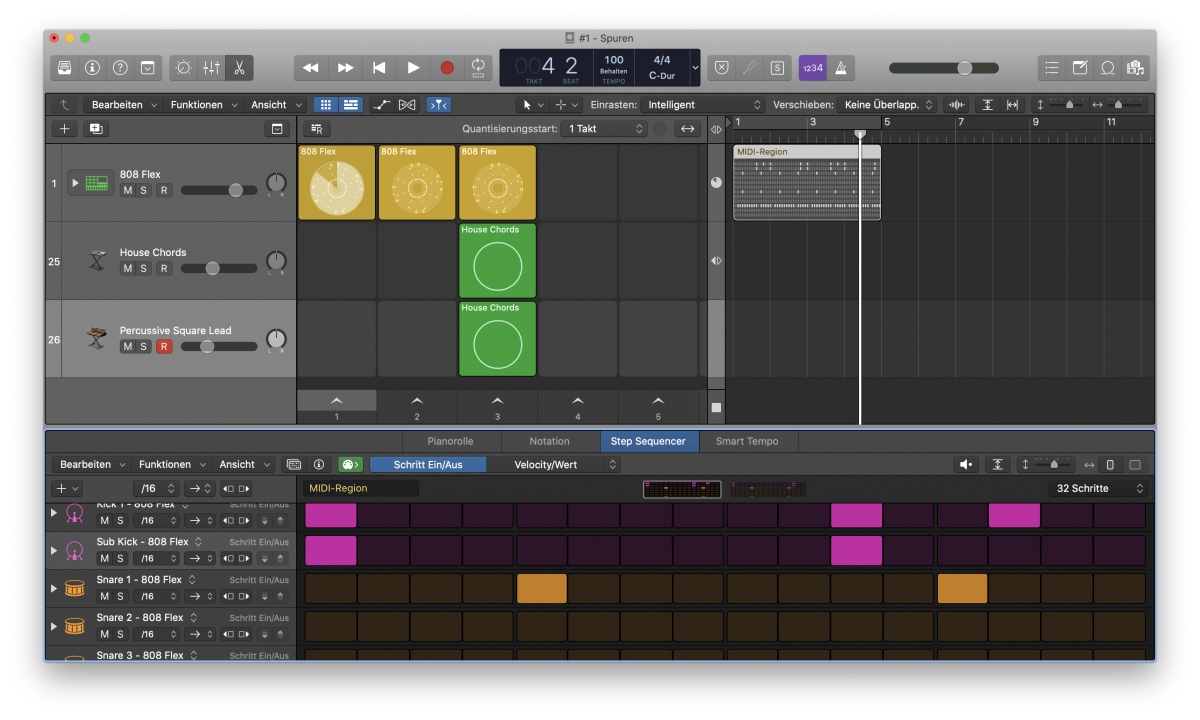Click the green MIDI icon in Step Sequencer toolbar
The height and width of the screenshot is (720, 1200).
350,464
